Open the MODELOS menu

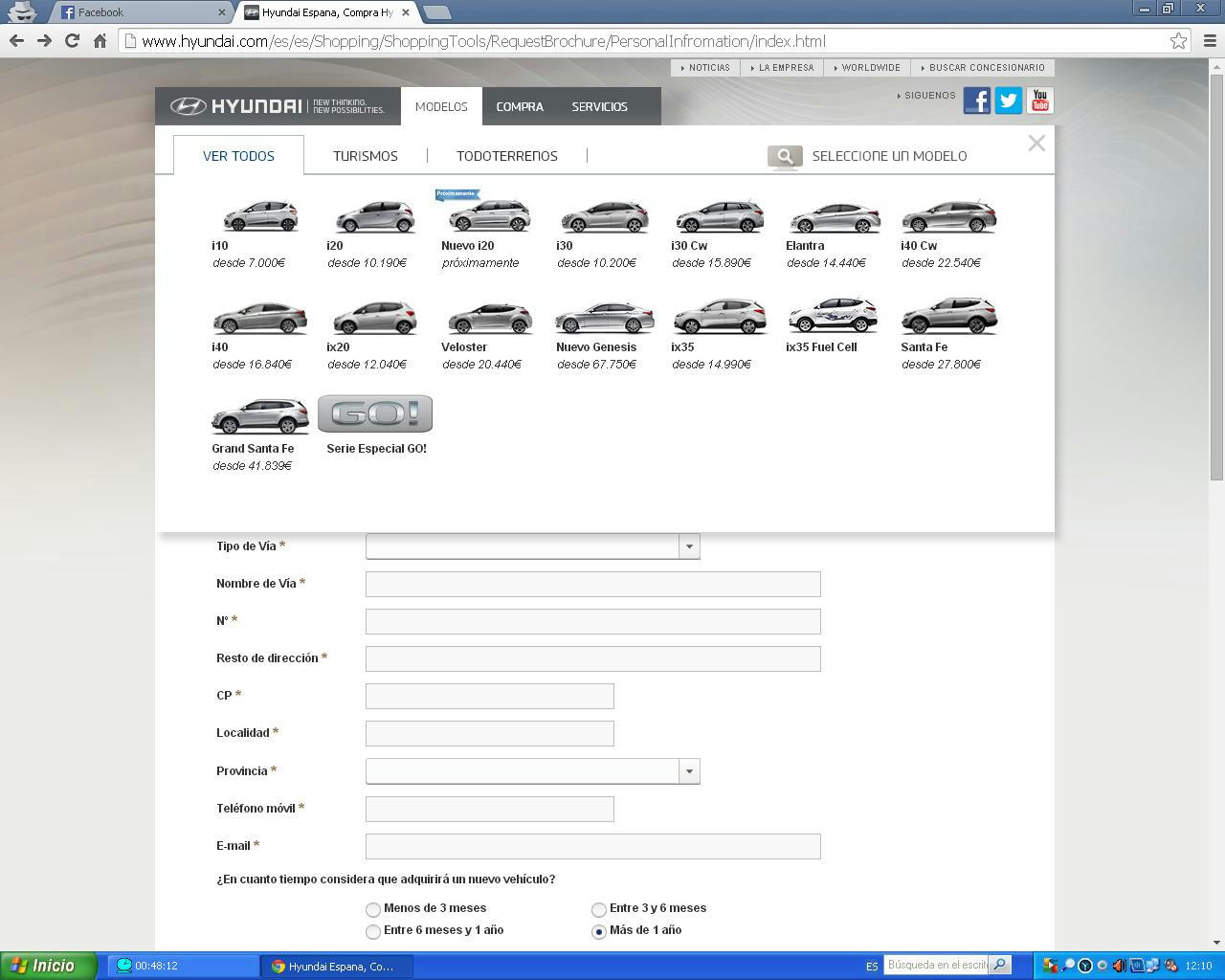tap(441, 106)
